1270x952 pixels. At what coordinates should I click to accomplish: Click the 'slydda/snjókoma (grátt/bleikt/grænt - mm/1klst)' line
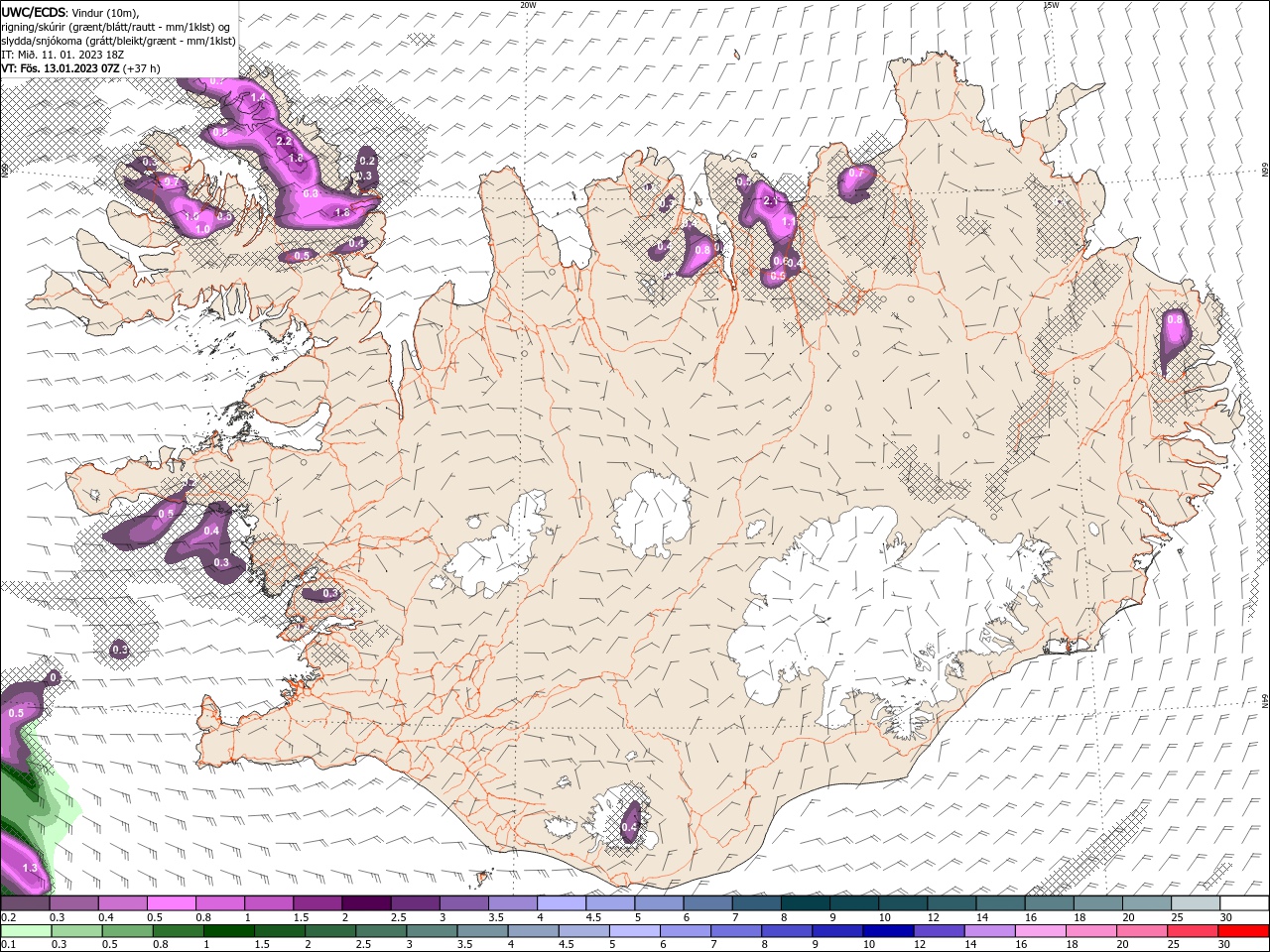click(x=119, y=41)
